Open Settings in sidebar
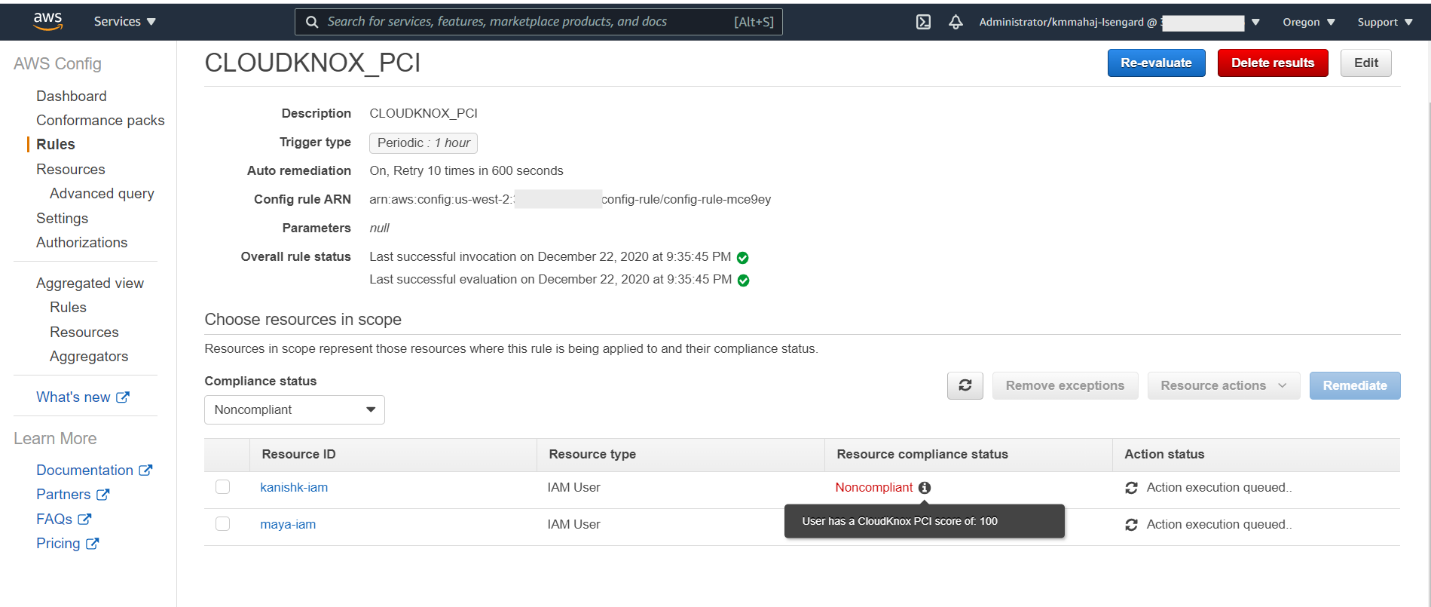Viewport: 1431px width, 607px height. 62,218
